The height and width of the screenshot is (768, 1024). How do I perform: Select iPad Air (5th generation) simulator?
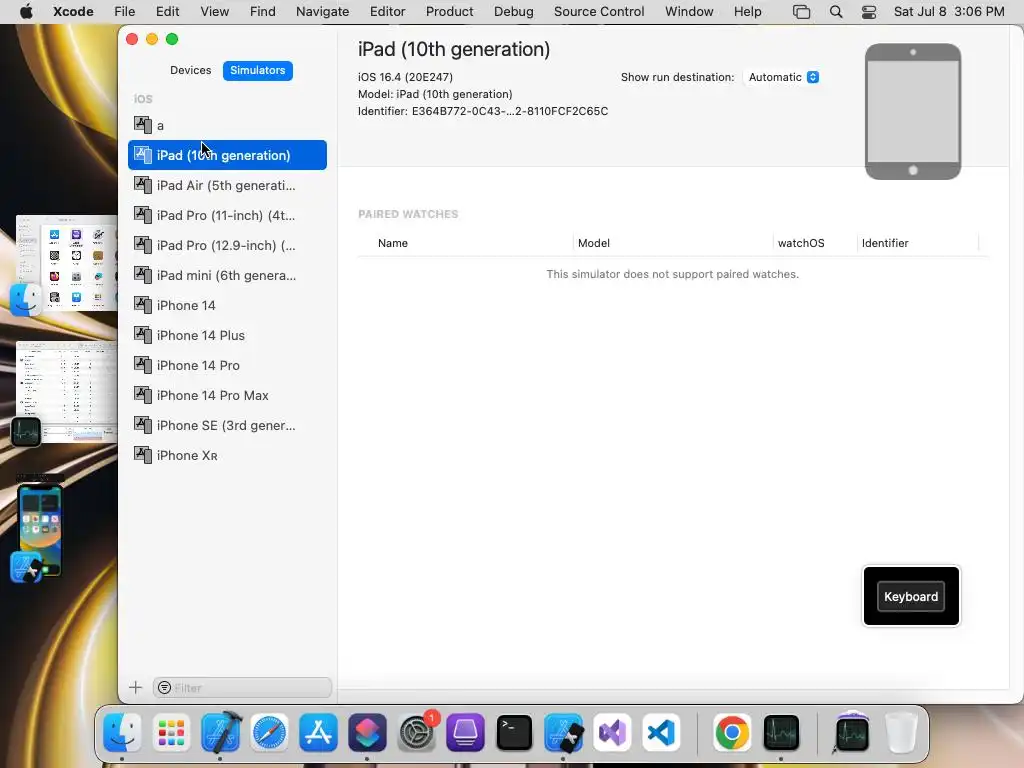[227, 185]
